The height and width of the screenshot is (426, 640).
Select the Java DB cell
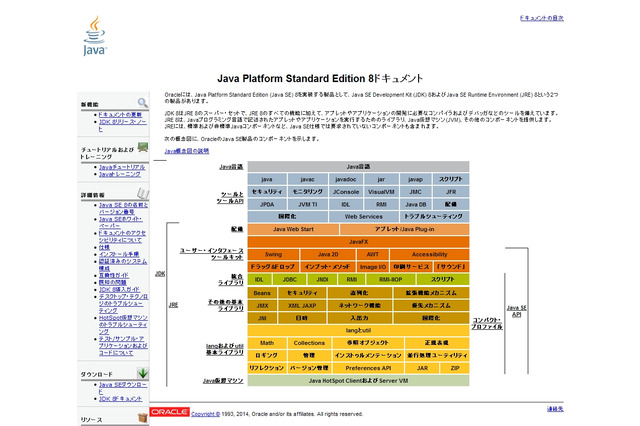coord(415,204)
